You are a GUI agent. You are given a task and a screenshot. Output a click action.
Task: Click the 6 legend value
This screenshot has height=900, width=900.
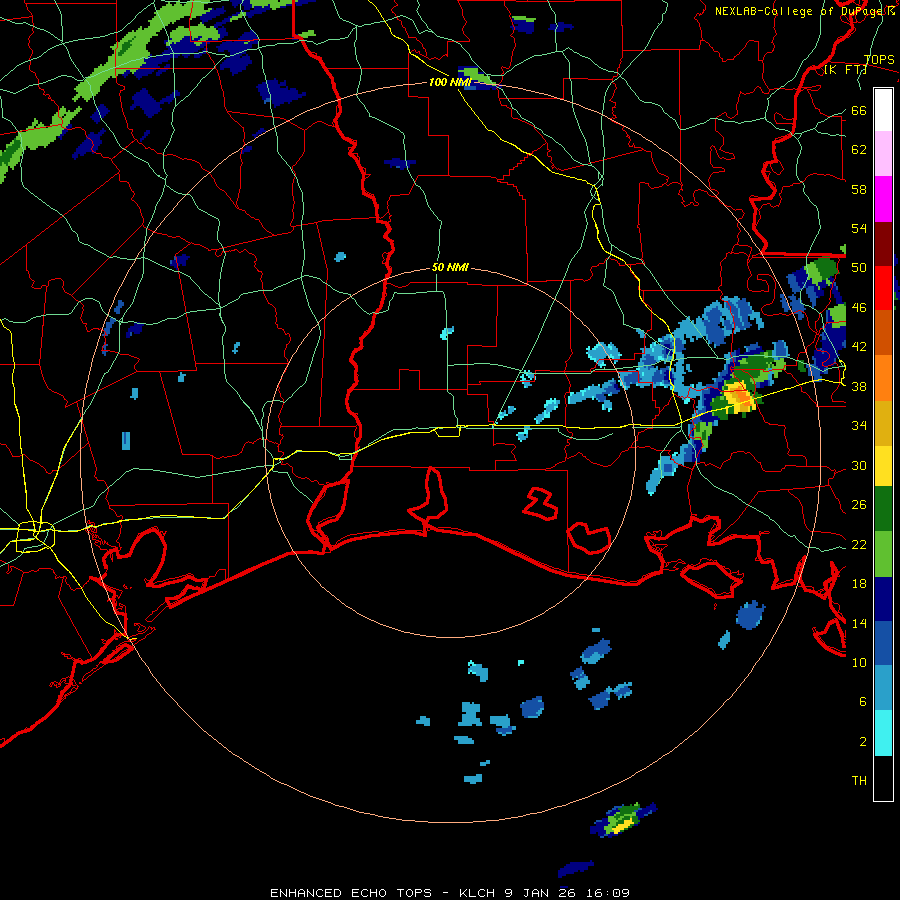click(863, 701)
